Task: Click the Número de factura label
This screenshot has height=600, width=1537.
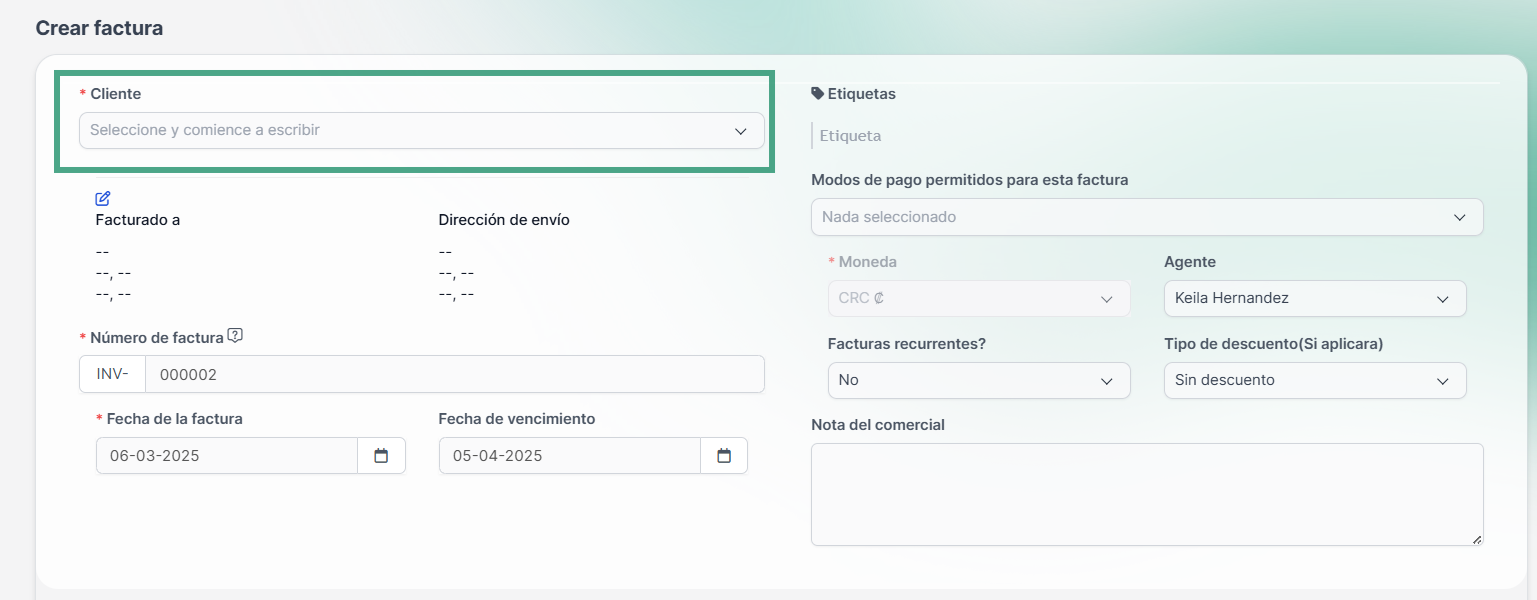Action: [157, 338]
